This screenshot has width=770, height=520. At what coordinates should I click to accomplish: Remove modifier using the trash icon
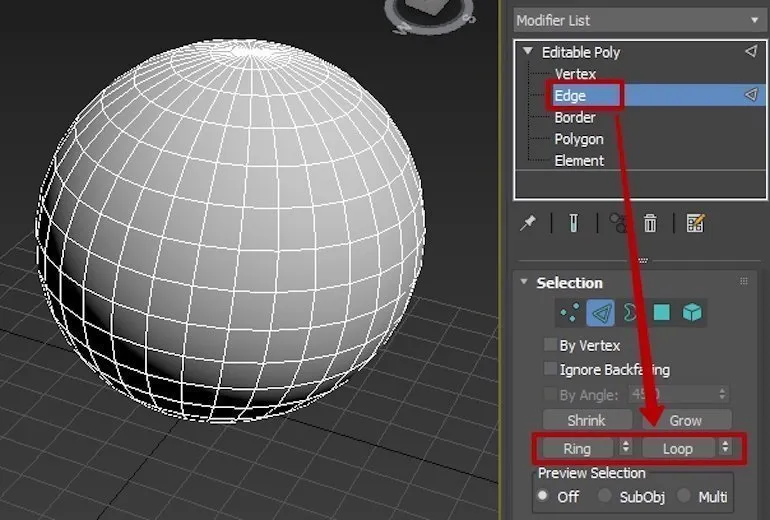tap(650, 223)
